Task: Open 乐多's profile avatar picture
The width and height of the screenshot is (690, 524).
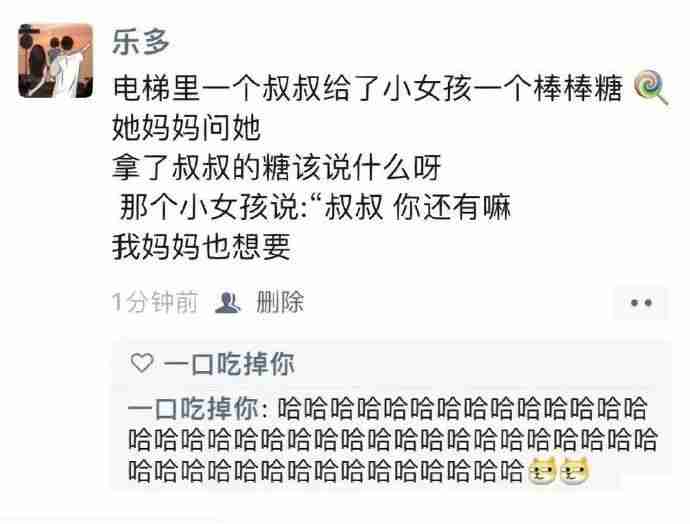Action: coord(55,61)
